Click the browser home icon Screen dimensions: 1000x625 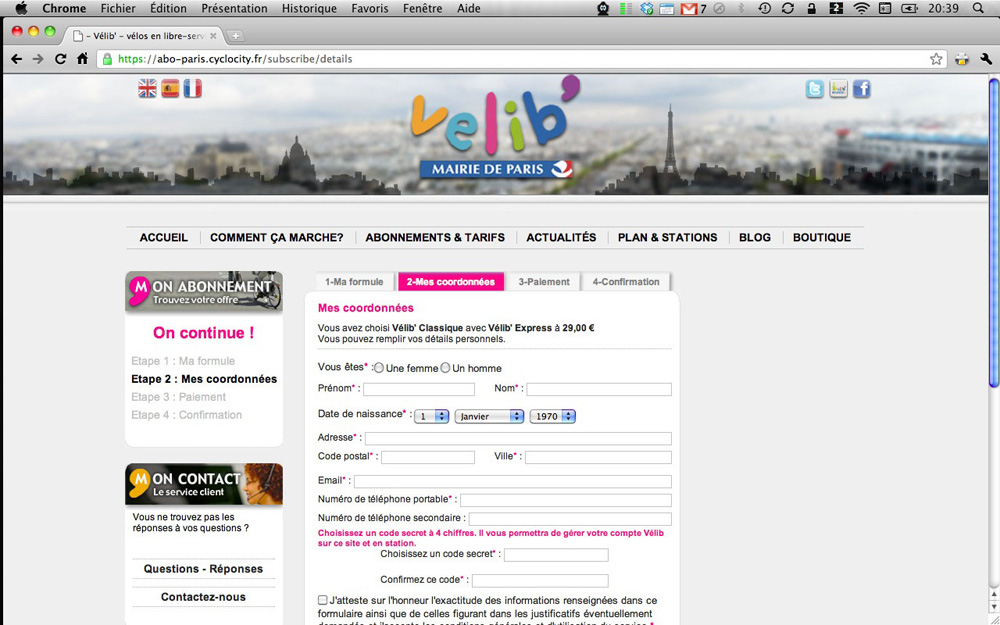tap(82, 59)
